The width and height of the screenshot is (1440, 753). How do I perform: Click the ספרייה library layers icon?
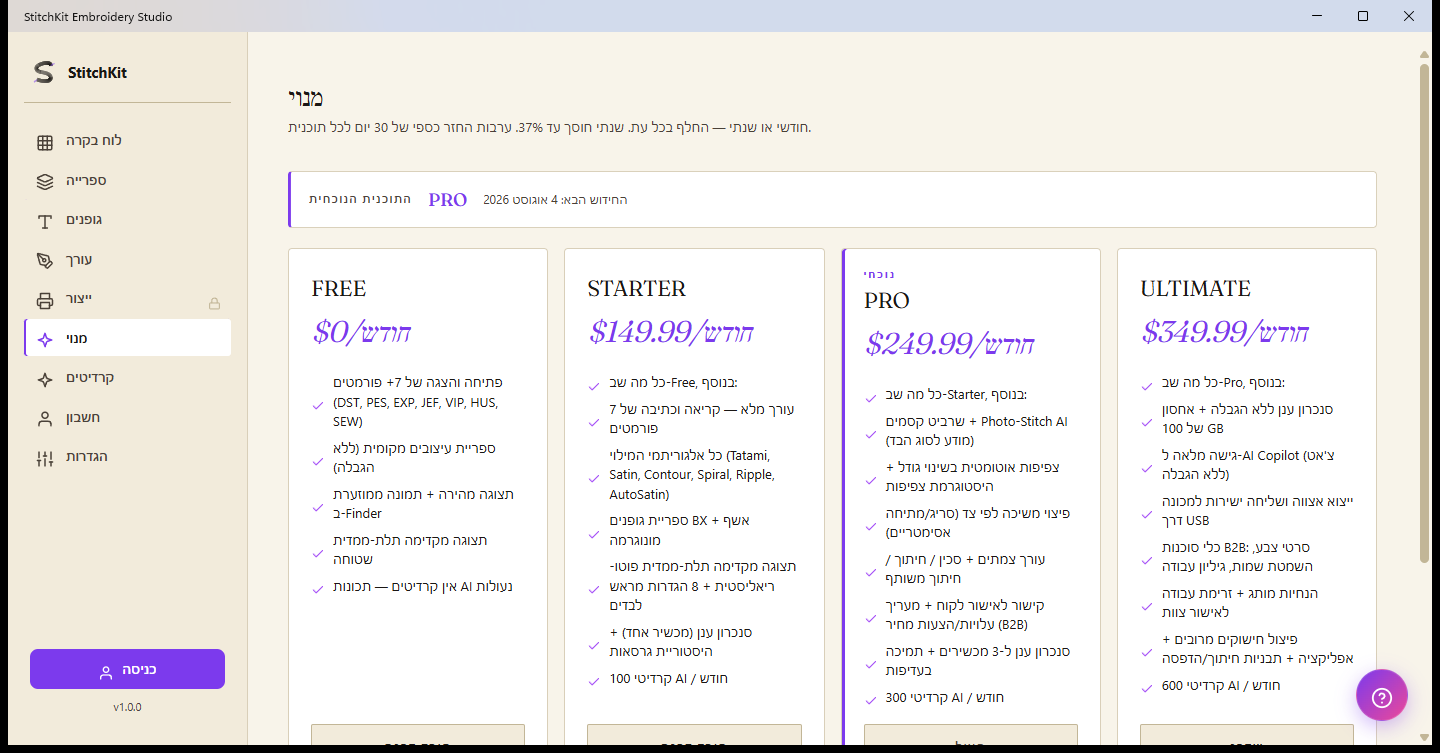coord(44,182)
